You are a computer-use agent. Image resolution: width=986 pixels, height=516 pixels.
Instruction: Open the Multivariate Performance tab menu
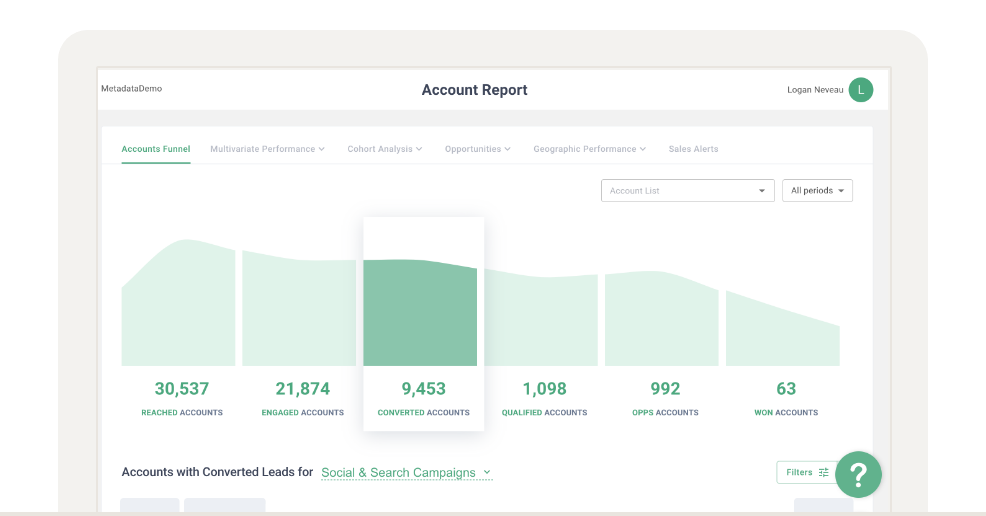(267, 149)
